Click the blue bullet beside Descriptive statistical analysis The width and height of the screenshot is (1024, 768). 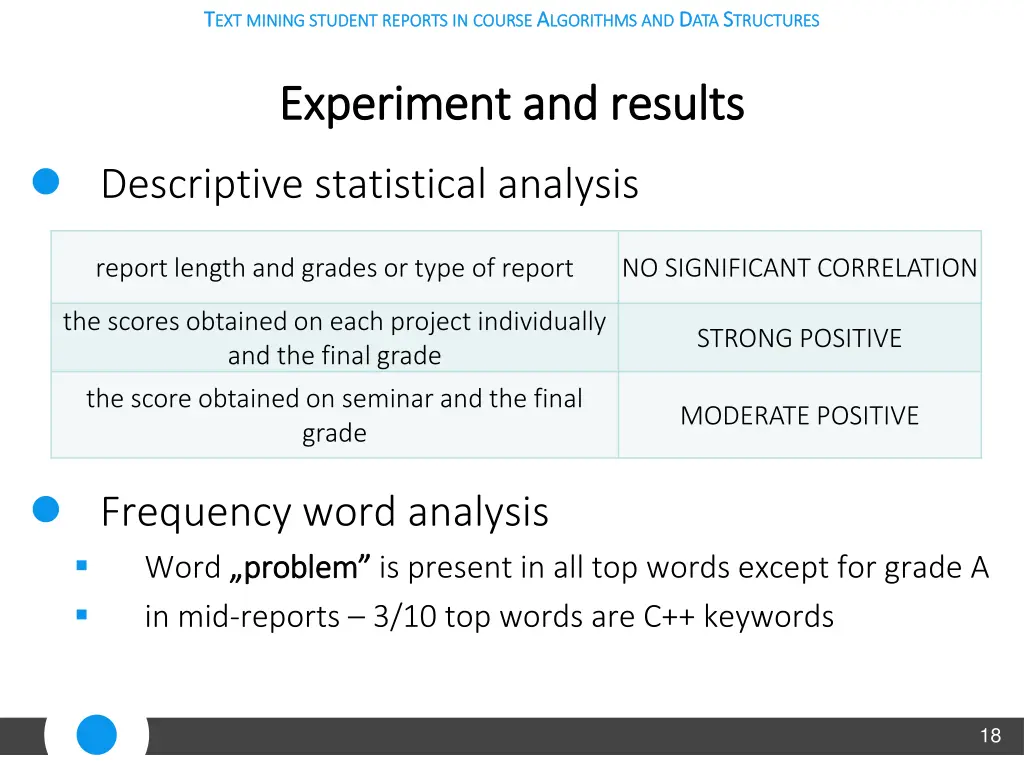coord(46,181)
